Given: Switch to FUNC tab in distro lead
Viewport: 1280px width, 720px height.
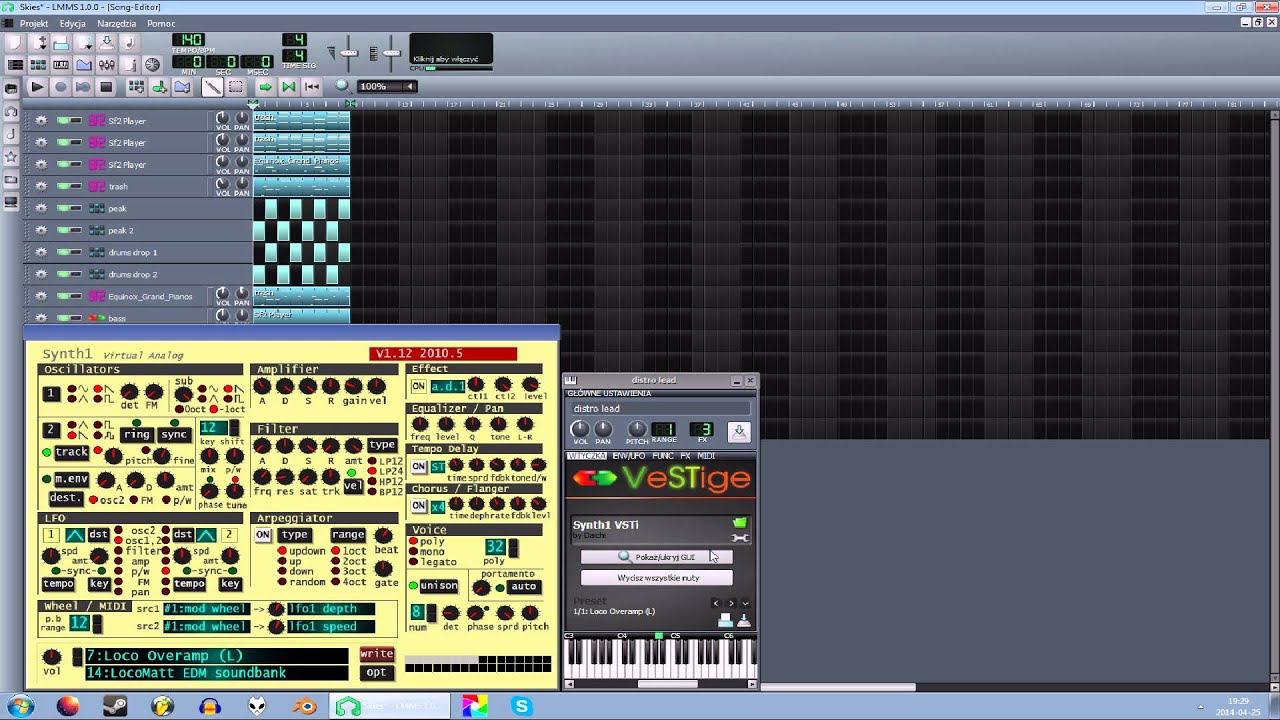Looking at the screenshot, I should point(663,456).
